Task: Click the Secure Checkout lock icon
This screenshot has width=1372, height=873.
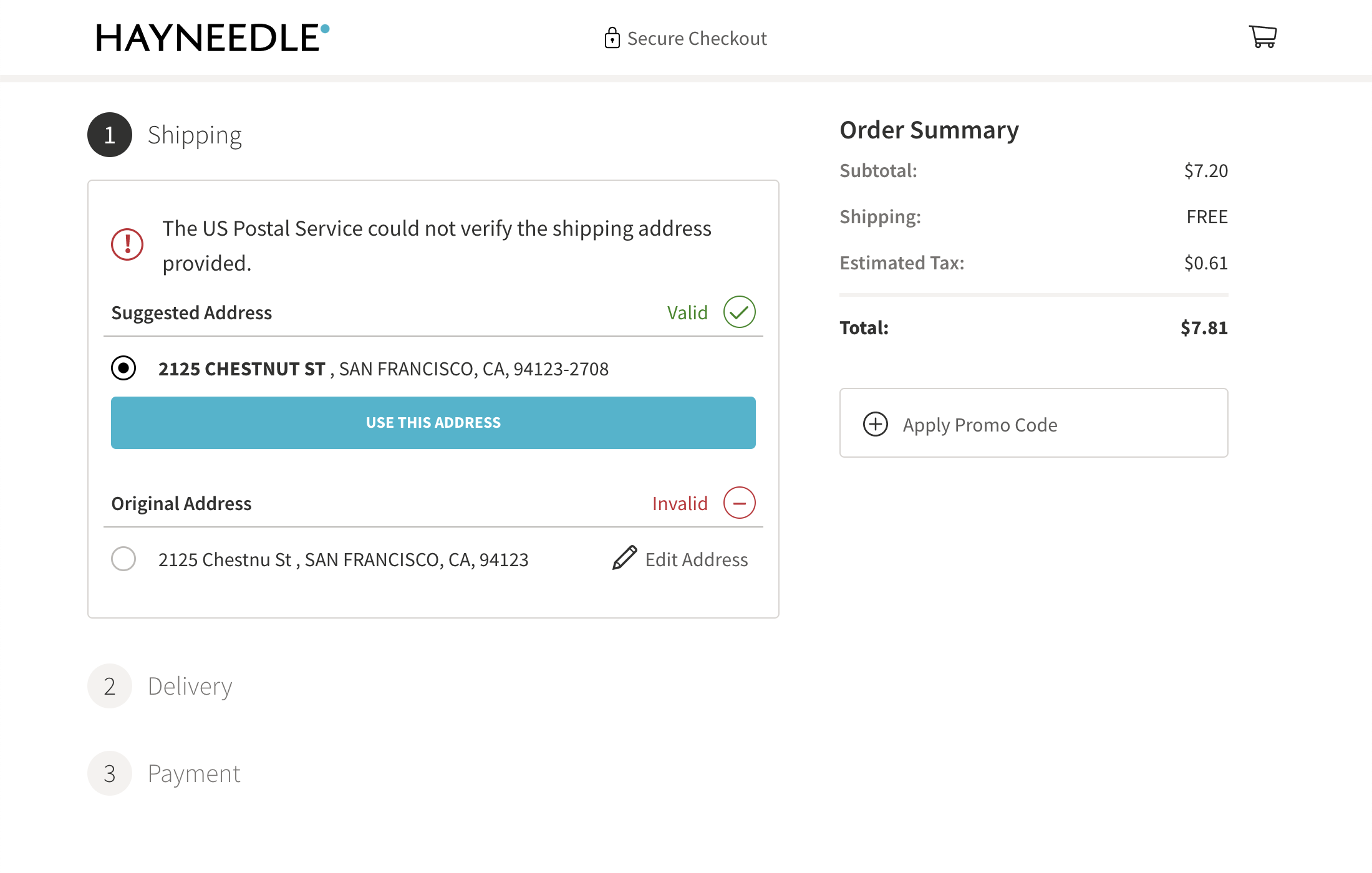Action: coord(612,37)
